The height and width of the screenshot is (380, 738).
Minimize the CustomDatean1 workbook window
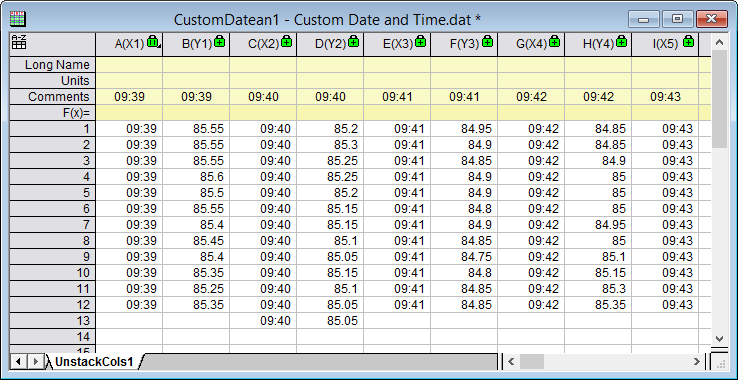click(644, 19)
